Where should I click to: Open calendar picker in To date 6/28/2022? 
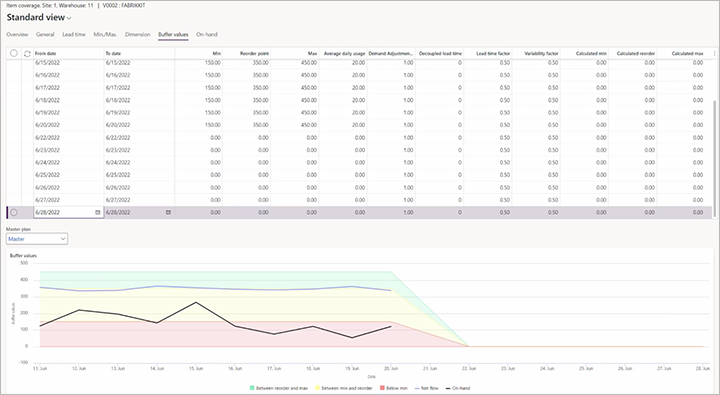(x=168, y=212)
